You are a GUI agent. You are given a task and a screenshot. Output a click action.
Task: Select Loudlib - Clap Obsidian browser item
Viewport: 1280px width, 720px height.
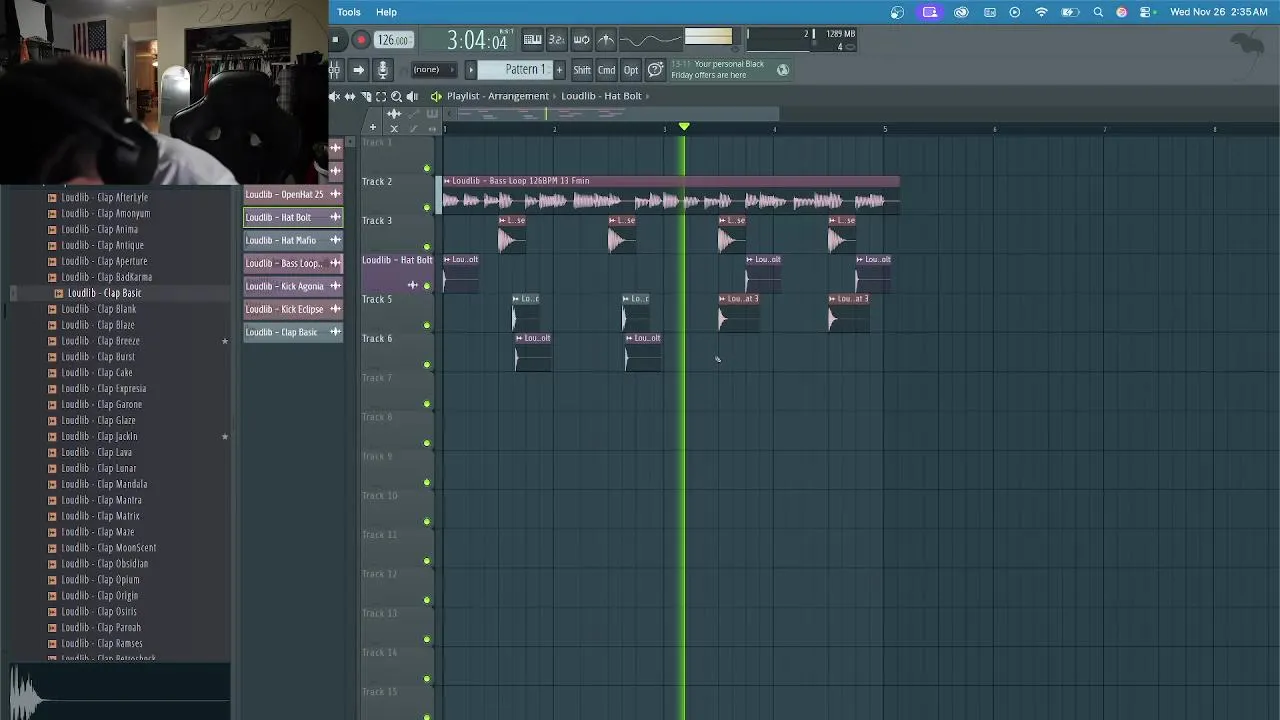coord(104,564)
